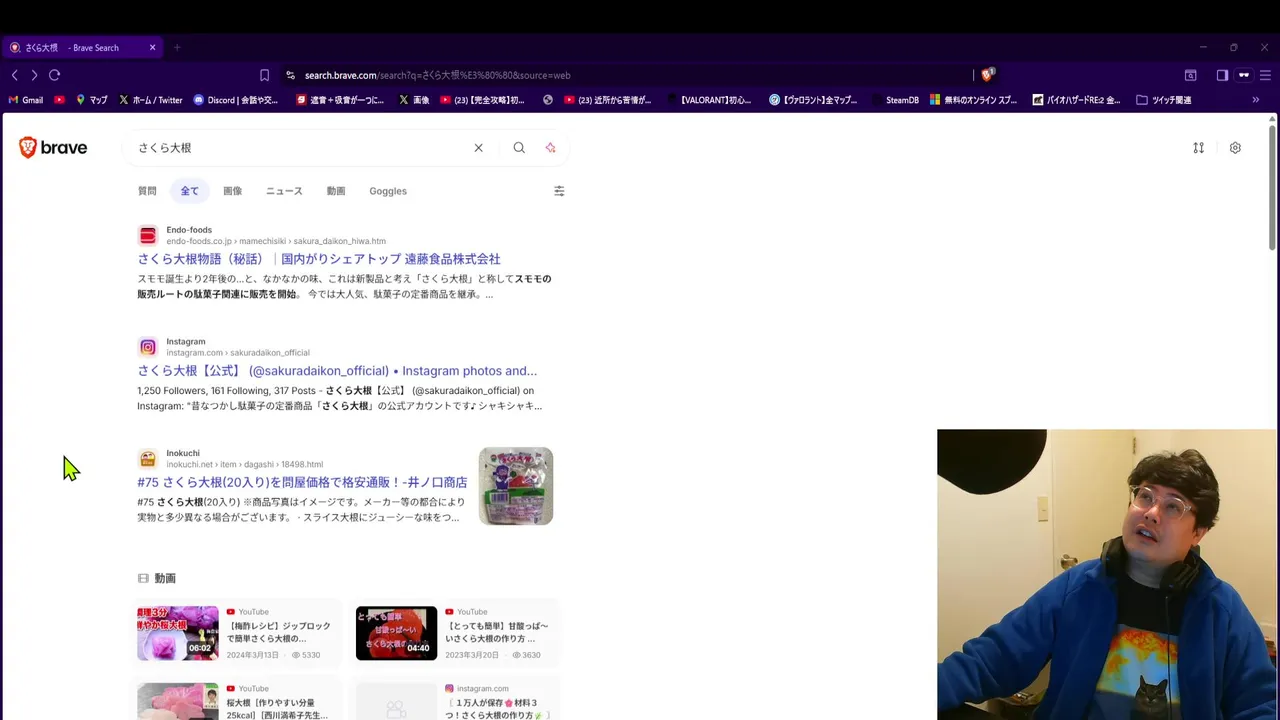Open the private window glasses icon

tap(1244, 75)
